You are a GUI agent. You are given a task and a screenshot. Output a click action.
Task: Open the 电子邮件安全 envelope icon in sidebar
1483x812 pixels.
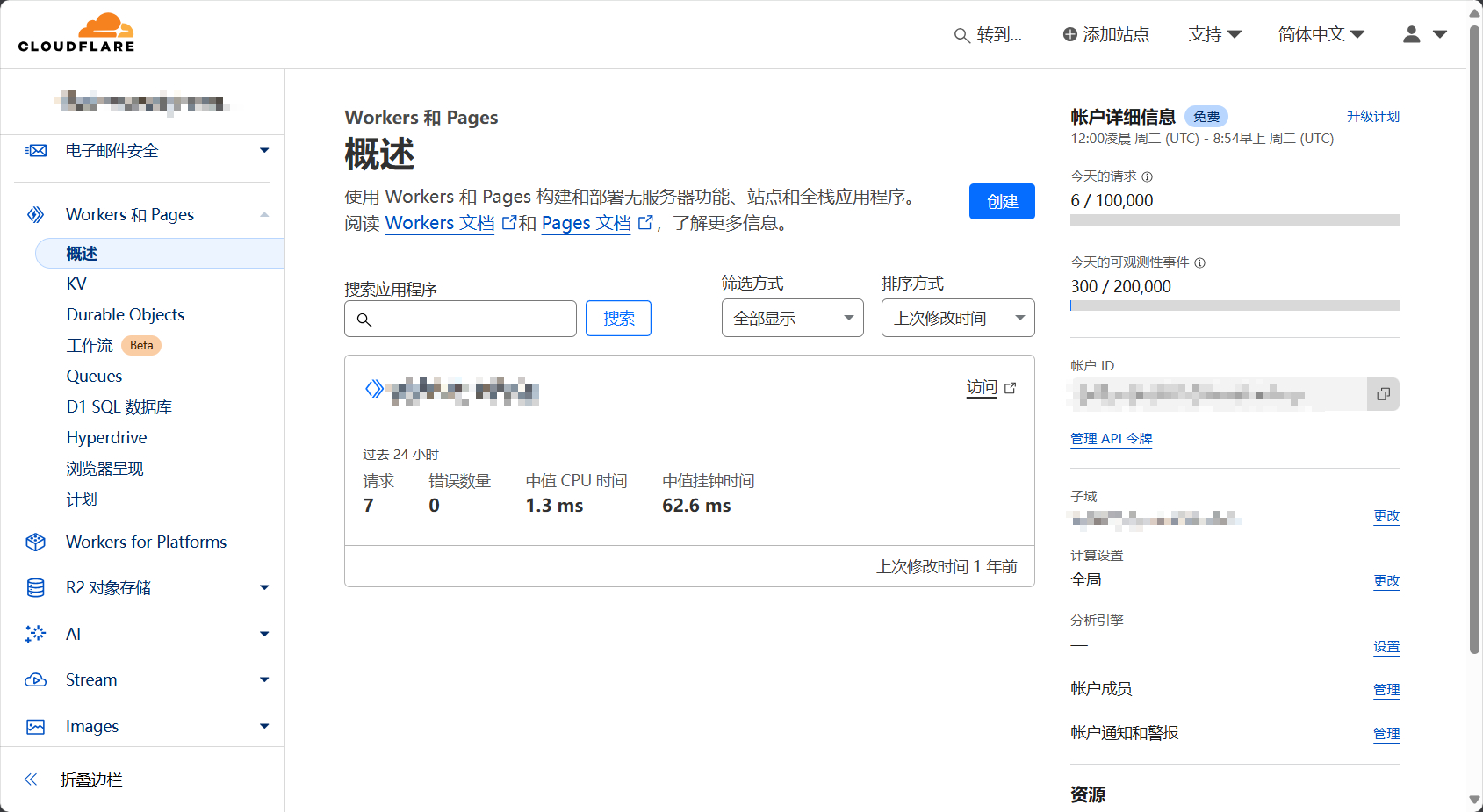35,150
